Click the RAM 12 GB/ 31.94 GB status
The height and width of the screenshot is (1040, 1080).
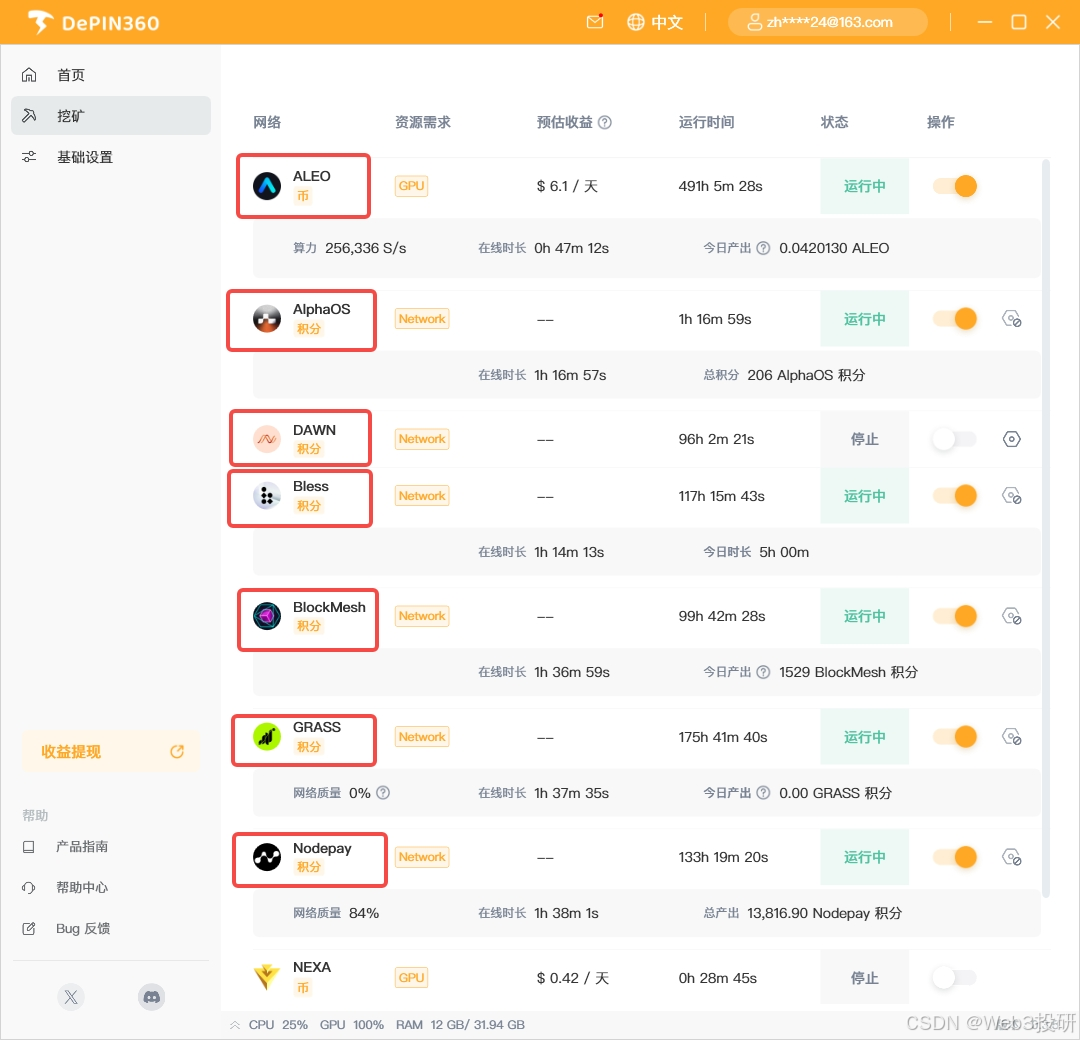[460, 1025]
